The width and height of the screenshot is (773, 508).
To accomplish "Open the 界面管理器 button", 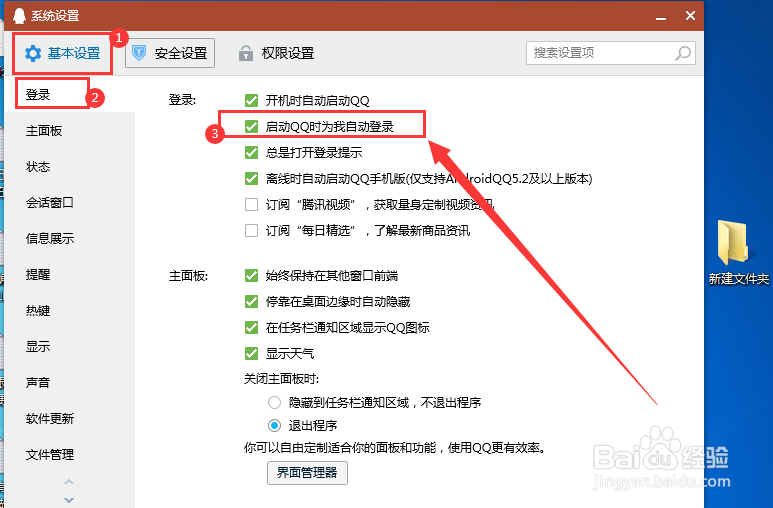I will point(307,473).
